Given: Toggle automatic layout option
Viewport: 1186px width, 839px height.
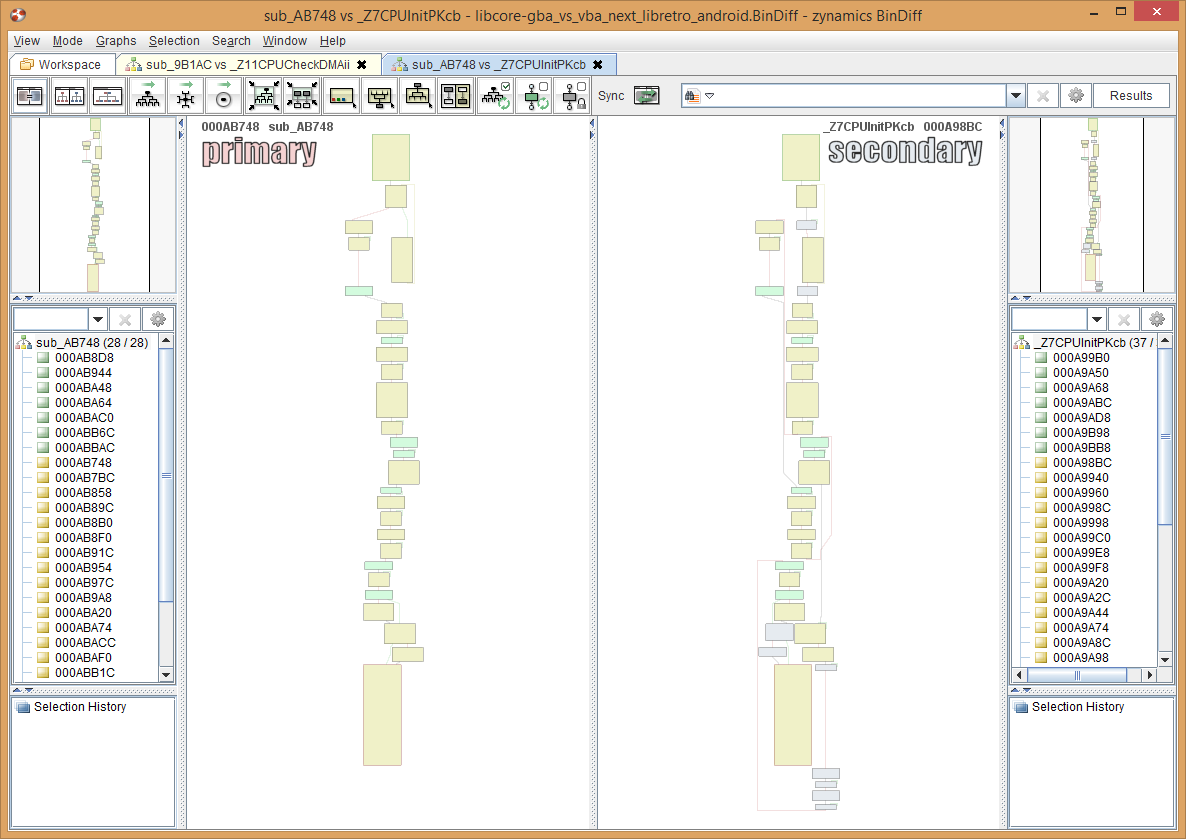Looking at the screenshot, I should click(x=495, y=97).
